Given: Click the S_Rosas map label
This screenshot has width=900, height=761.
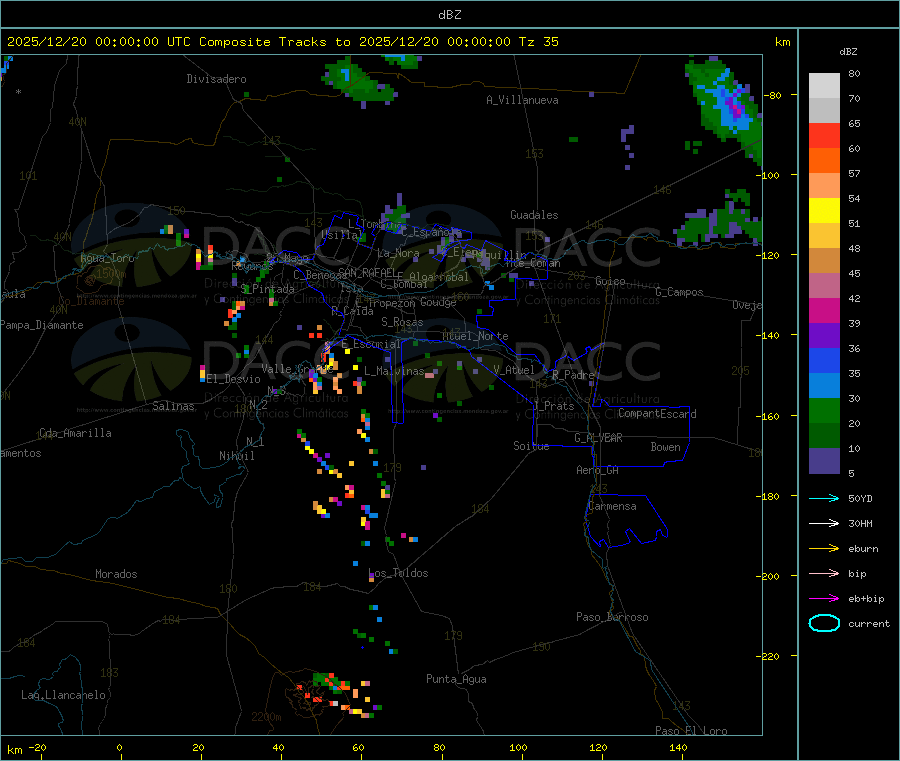Looking at the screenshot, I should [402, 322].
